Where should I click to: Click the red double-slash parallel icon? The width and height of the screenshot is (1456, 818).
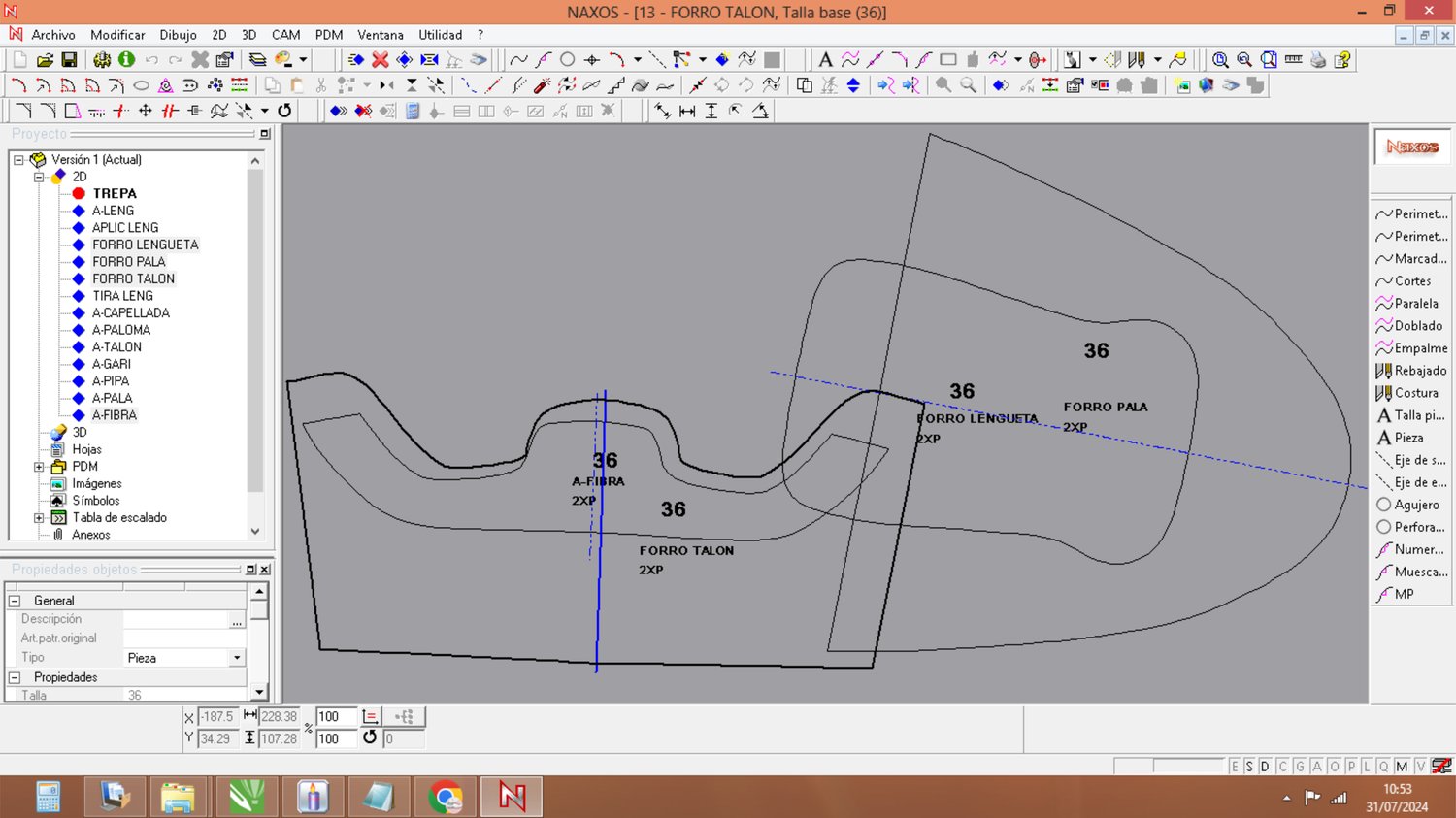click(x=170, y=111)
